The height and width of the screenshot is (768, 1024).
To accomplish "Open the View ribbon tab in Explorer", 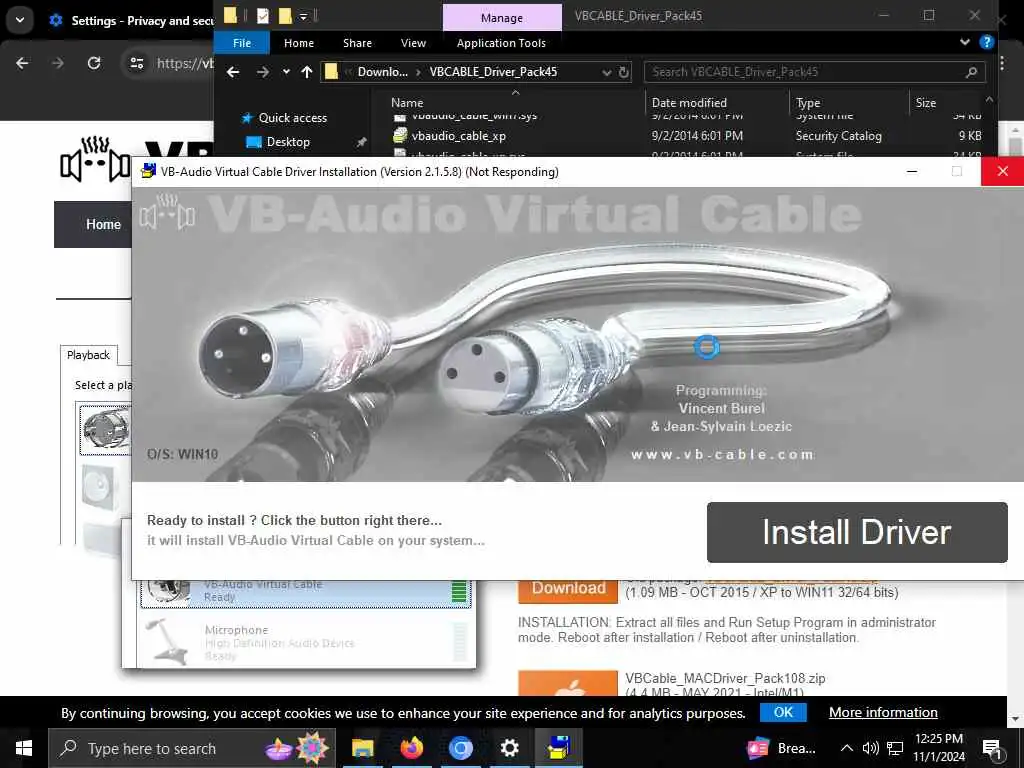I will (413, 43).
